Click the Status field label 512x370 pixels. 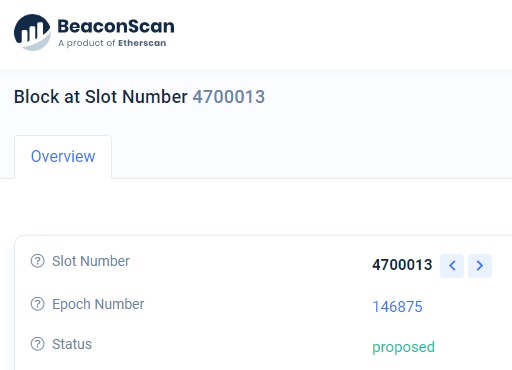tap(72, 344)
